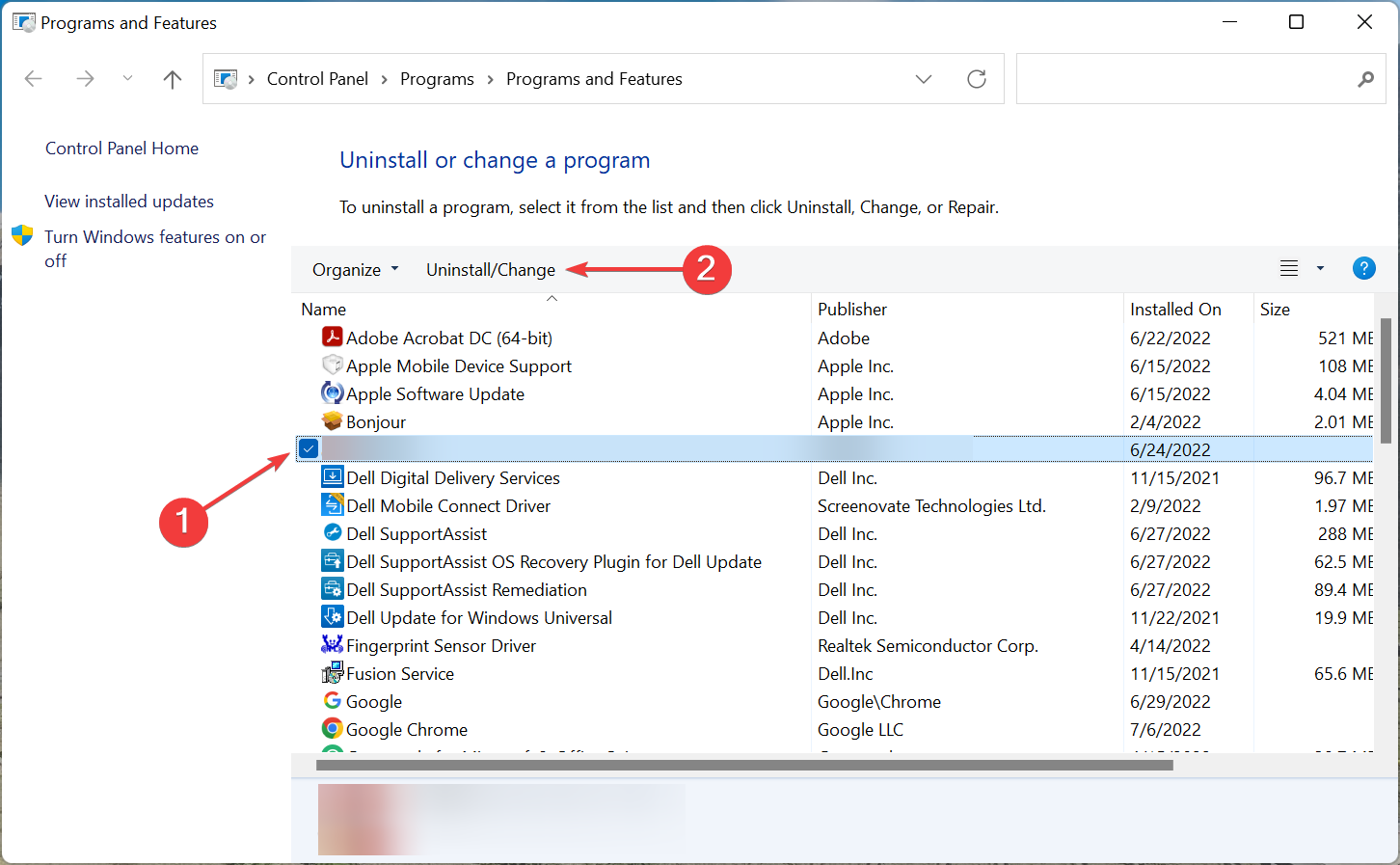Click the Google LLC publisher cell
The width and height of the screenshot is (1400, 865).
(861, 730)
